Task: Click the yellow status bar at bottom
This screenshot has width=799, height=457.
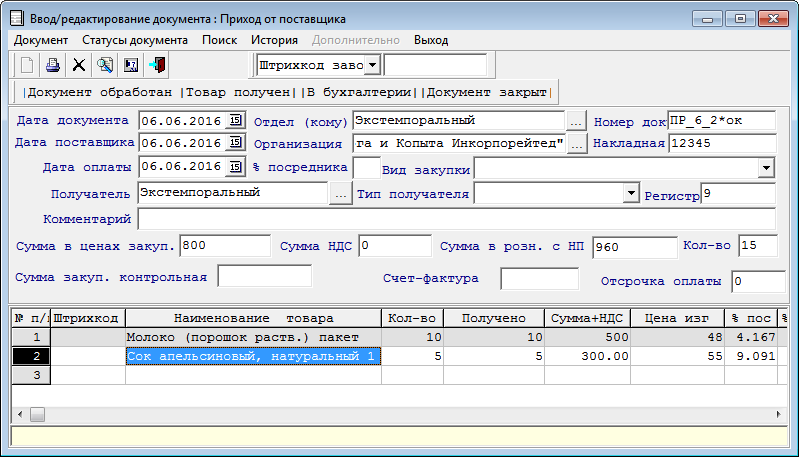Action: [400, 437]
